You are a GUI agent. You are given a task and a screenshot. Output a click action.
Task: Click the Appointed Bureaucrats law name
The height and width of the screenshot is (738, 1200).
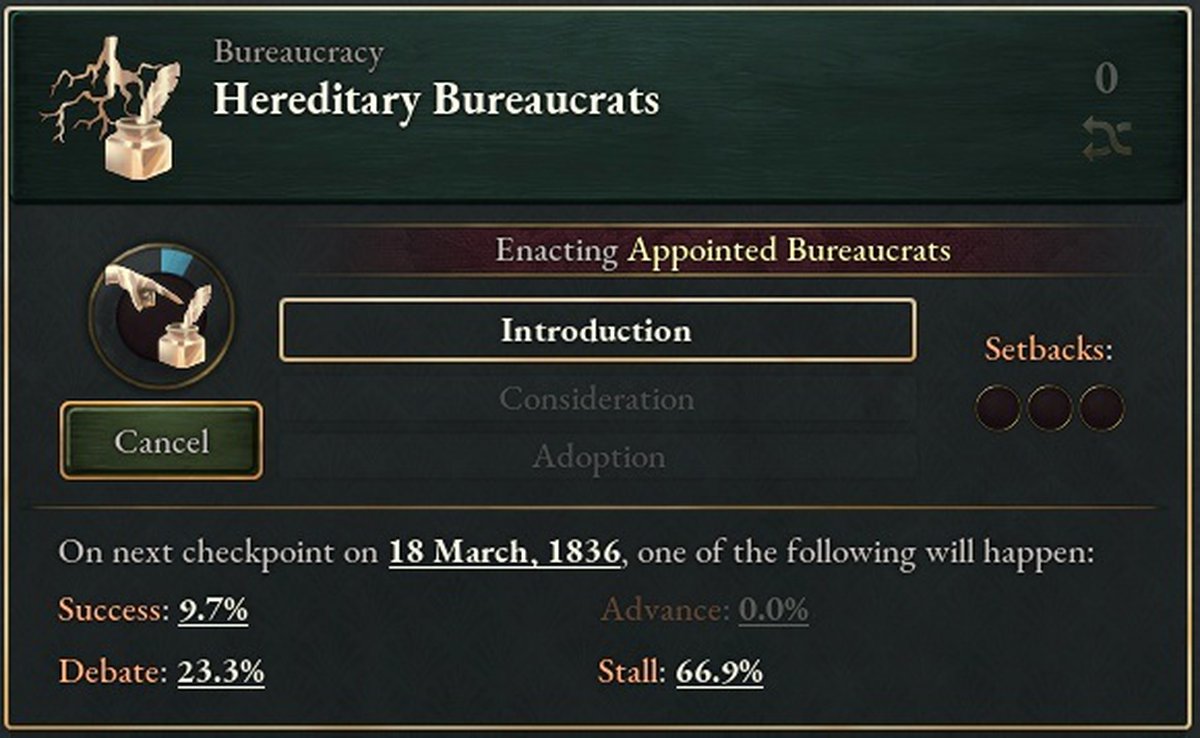(x=788, y=250)
